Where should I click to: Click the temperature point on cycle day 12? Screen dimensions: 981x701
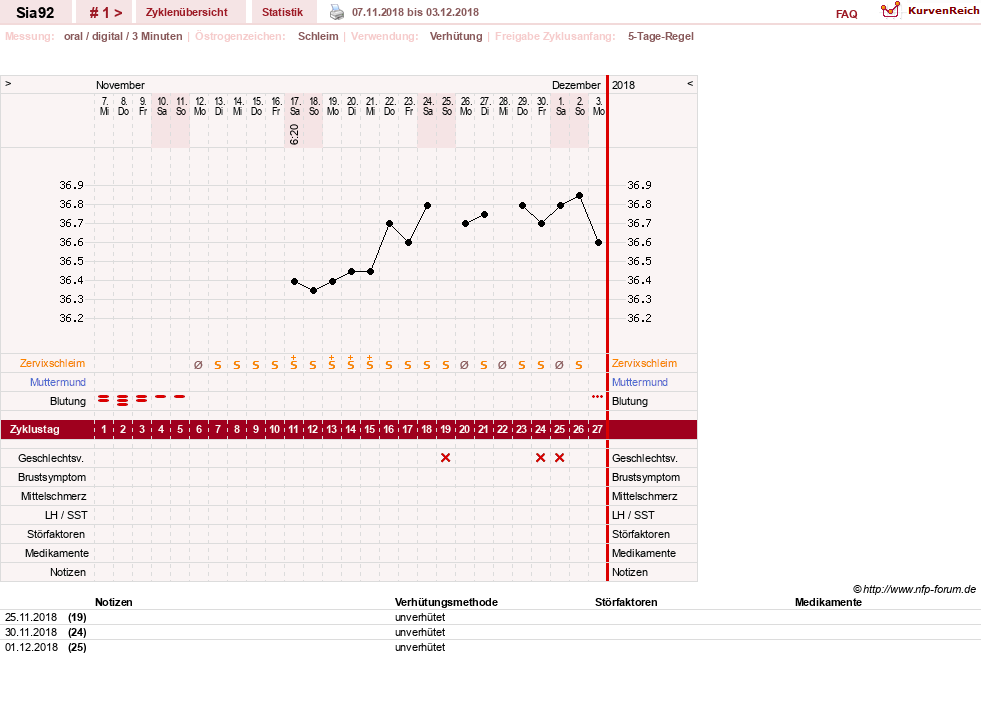pos(313,291)
